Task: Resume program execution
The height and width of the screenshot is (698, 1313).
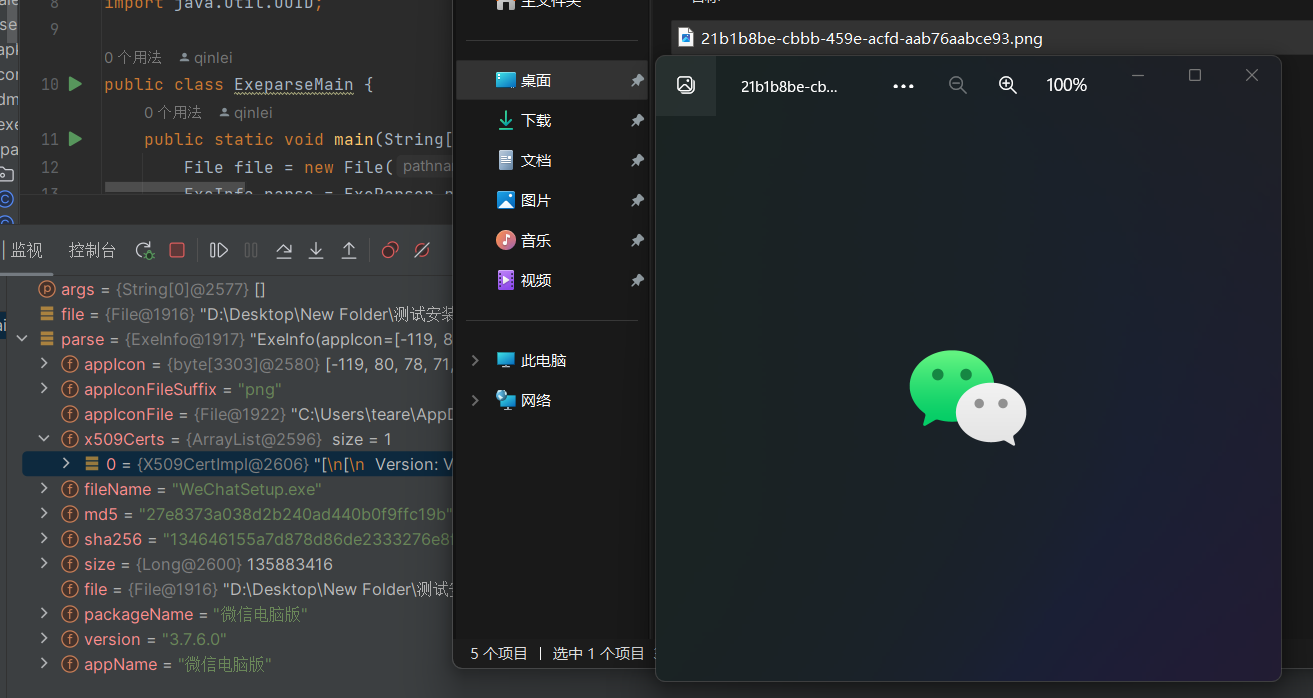Action: [219, 250]
